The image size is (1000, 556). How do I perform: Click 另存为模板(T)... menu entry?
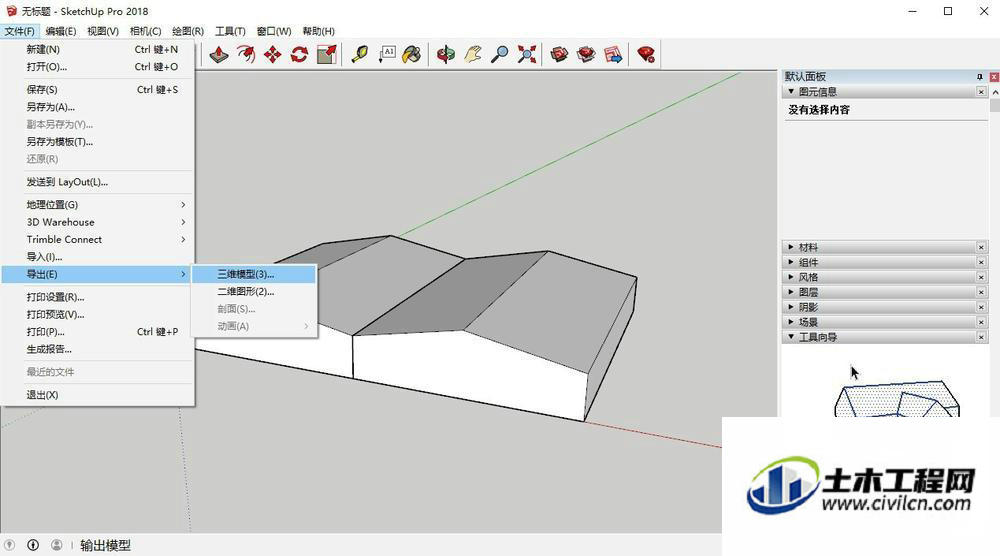pos(97,142)
